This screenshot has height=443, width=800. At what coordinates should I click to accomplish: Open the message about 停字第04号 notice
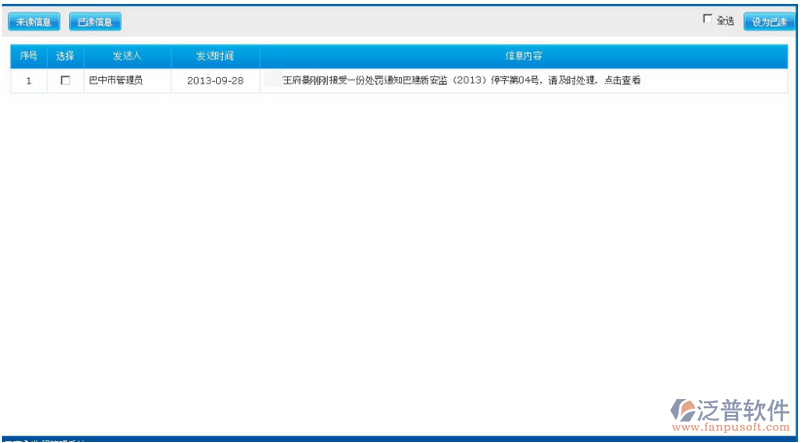[450, 81]
